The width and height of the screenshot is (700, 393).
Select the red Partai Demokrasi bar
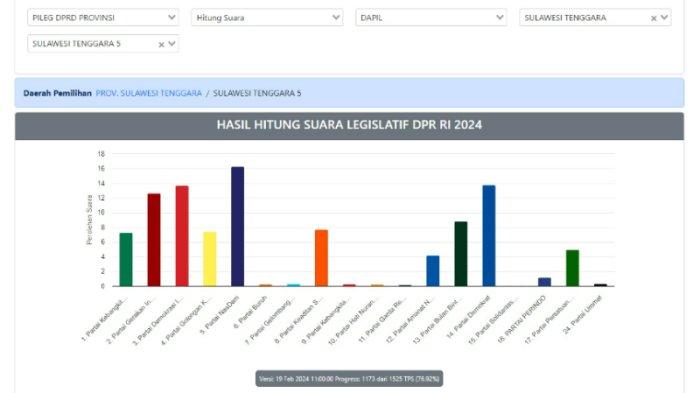tap(182, 236)
